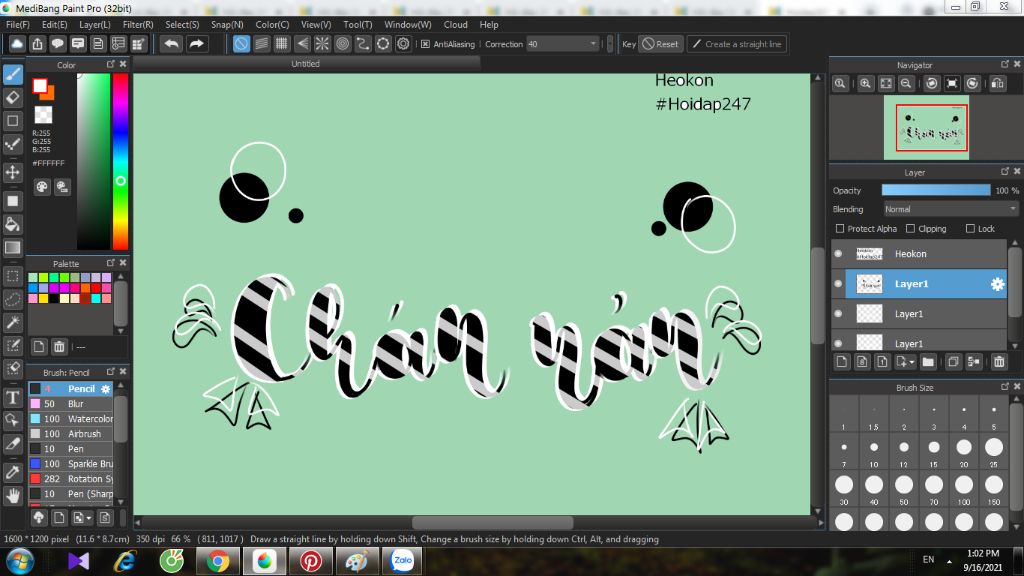Undock the Palette panel
Viewport: 1024px width, 576px height.
click(110, 263)
